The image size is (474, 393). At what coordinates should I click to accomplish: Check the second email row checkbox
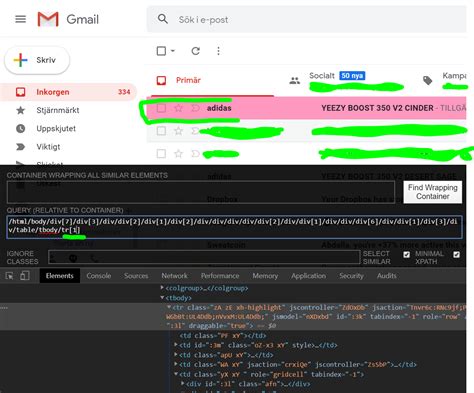pos(161,131)
